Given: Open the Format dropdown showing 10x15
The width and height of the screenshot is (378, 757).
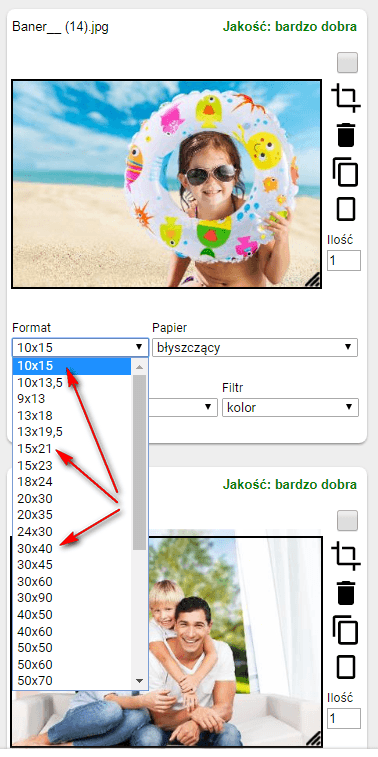Looking at the screenshot, I should (80, 347).
